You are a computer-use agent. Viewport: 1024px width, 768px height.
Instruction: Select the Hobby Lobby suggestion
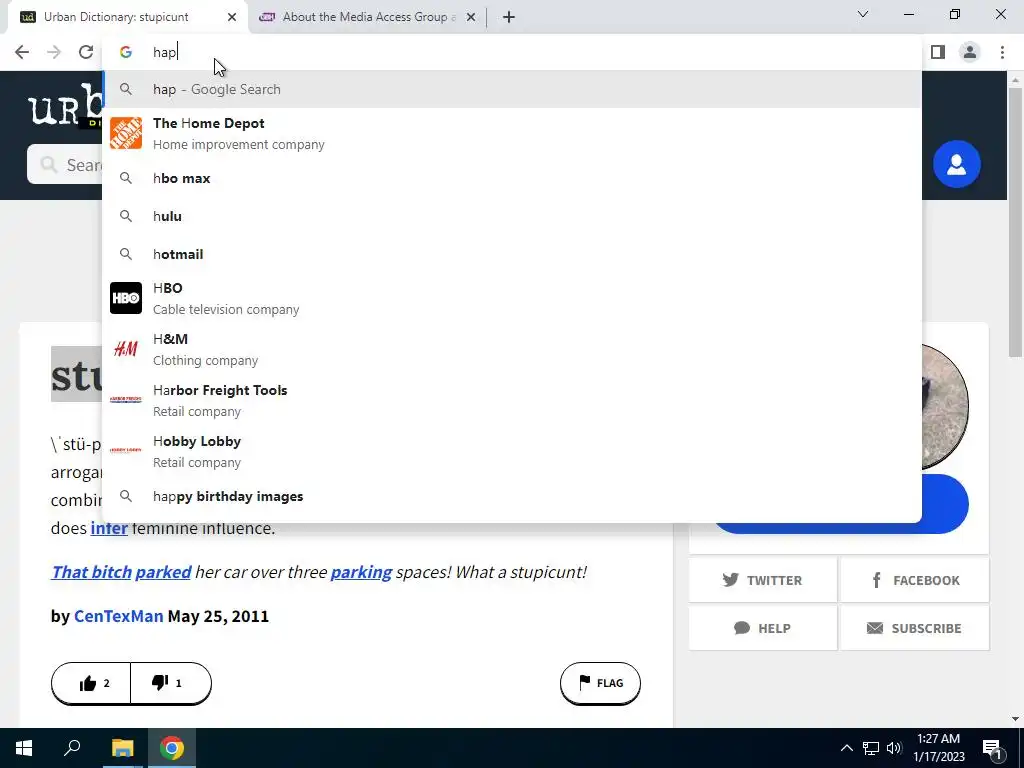[x=512, y=451]
